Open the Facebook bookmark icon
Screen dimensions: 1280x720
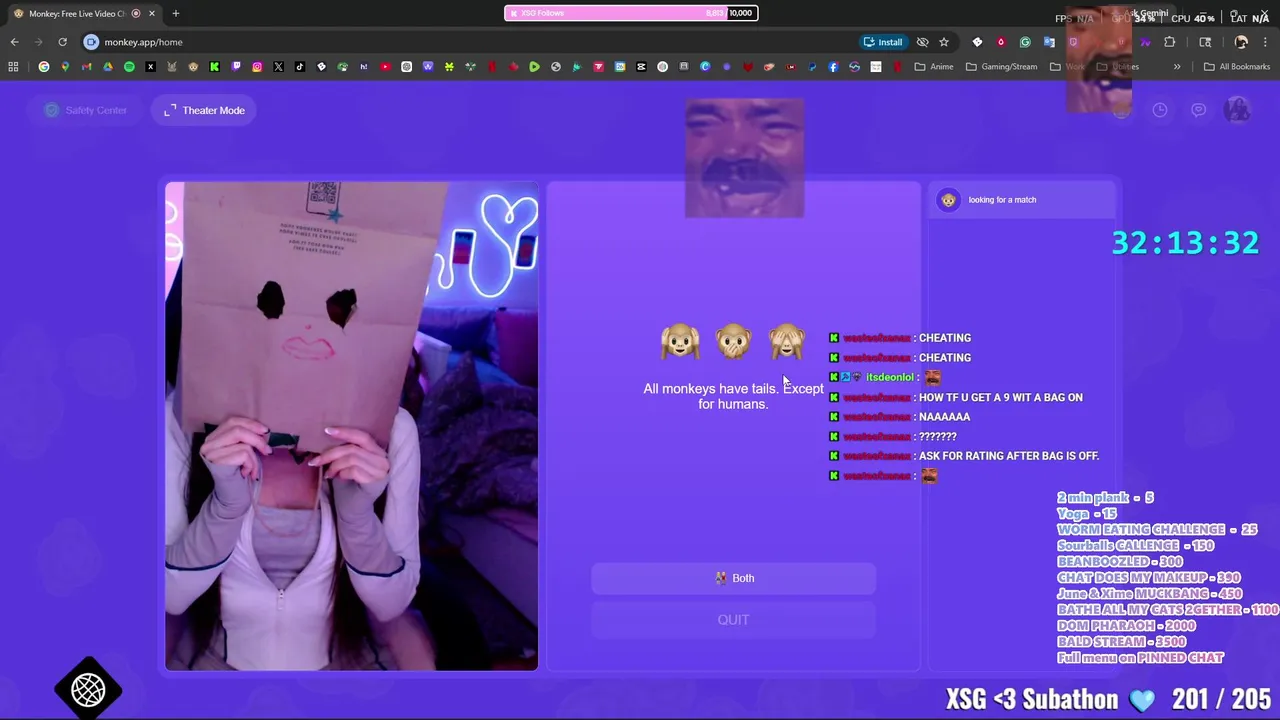pos(833,67)
